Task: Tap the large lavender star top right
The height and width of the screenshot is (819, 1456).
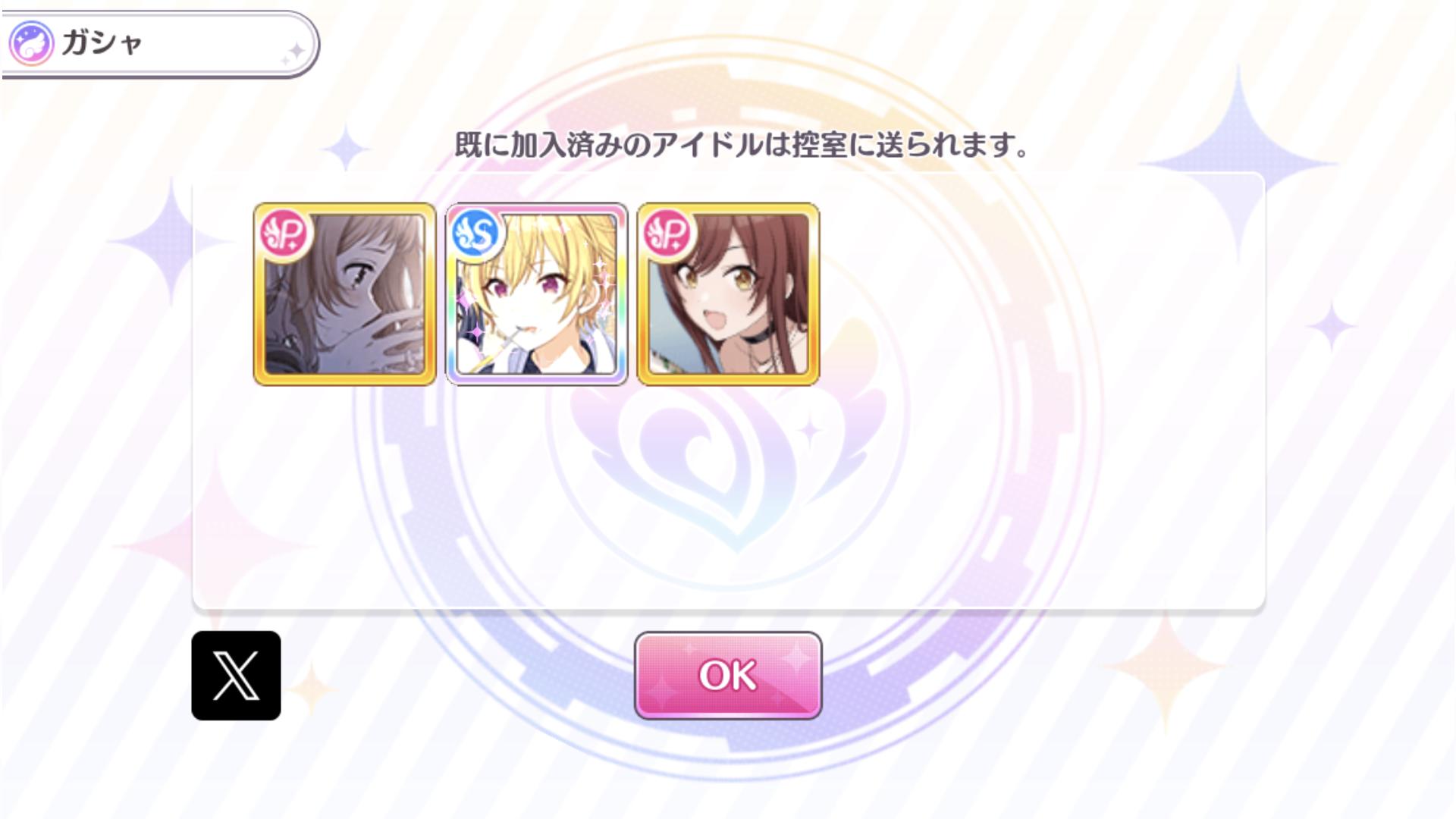Action: tap(1238, 163)
